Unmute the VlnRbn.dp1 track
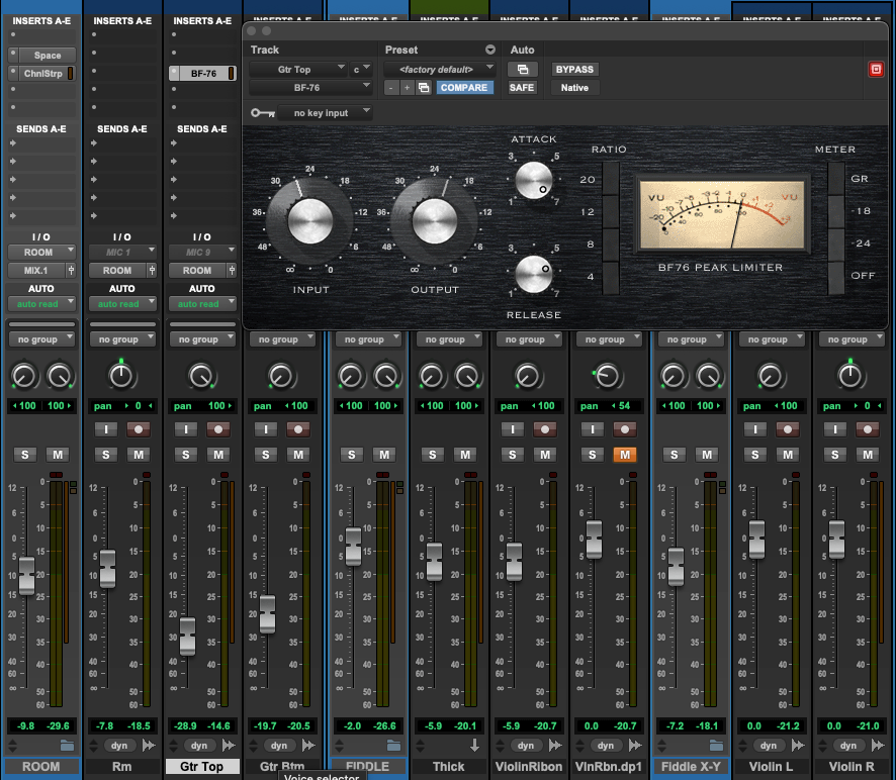896x780 pixels. [625, 455]
